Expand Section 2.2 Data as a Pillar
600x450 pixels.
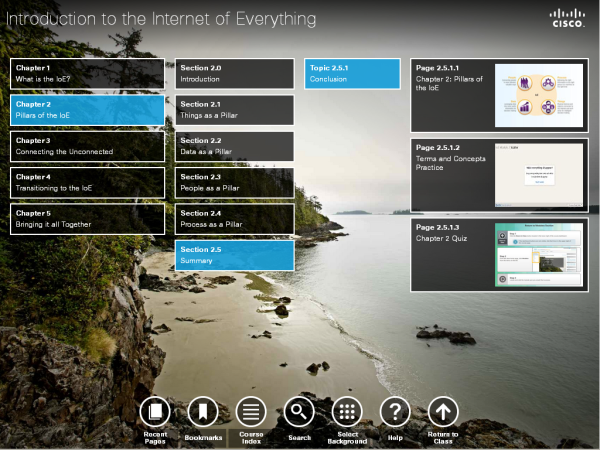[x=234, y=146]
